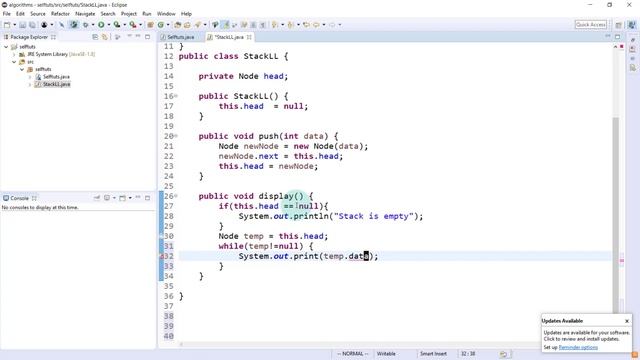Click the Last Edit Location icon

pos(306,25)
